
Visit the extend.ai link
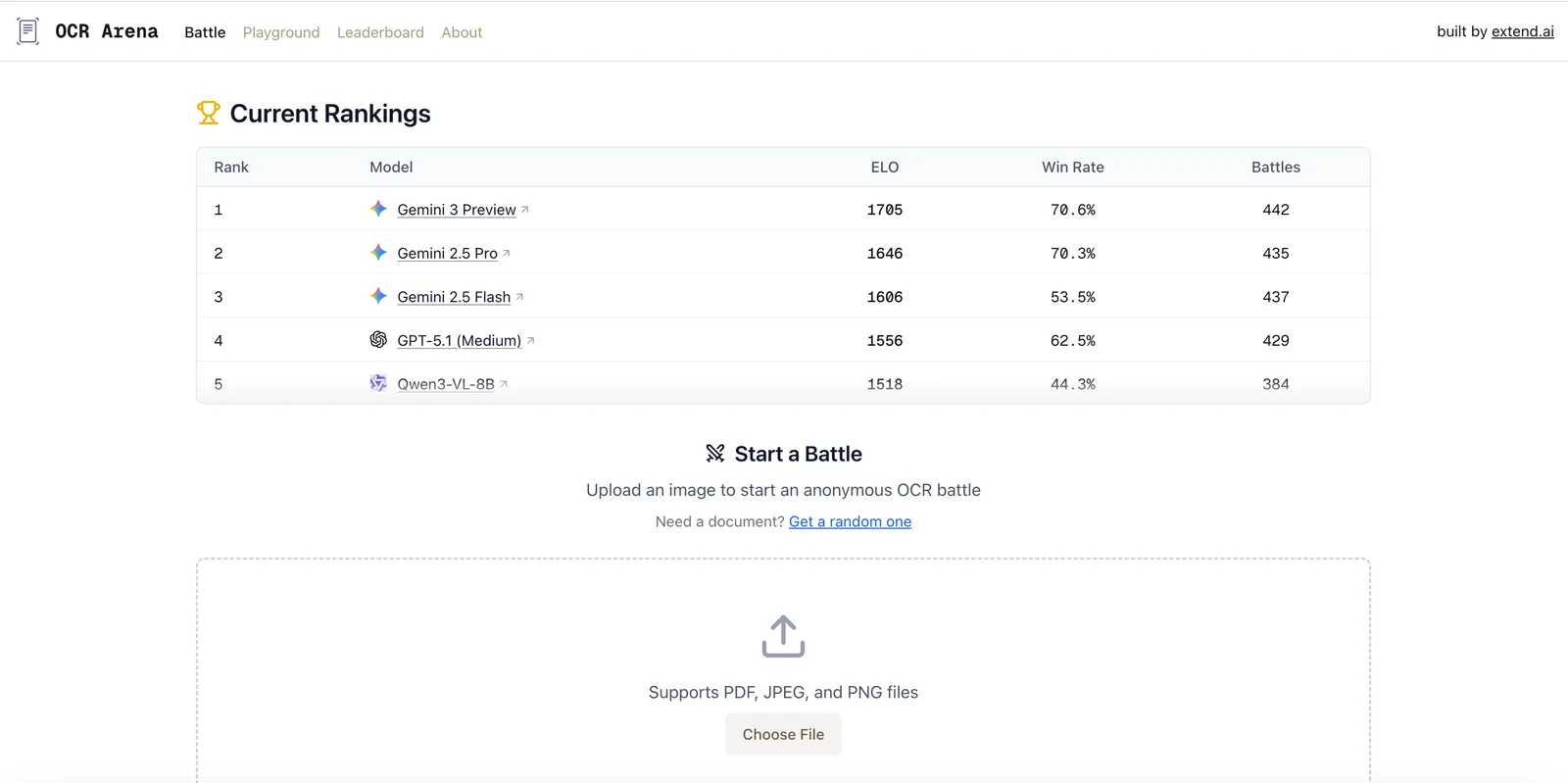point(1522,31)
